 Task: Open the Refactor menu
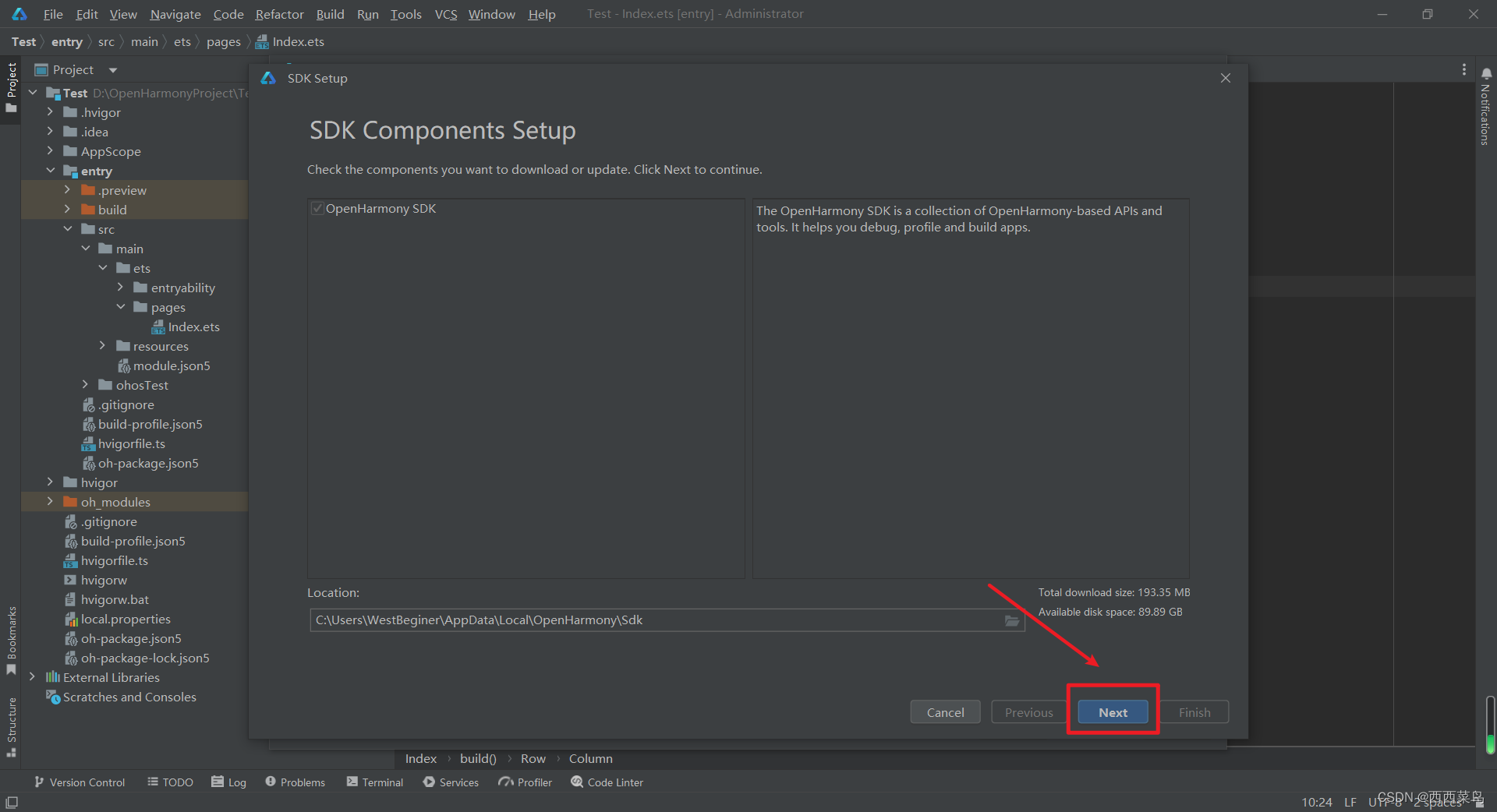click(279, 14)
